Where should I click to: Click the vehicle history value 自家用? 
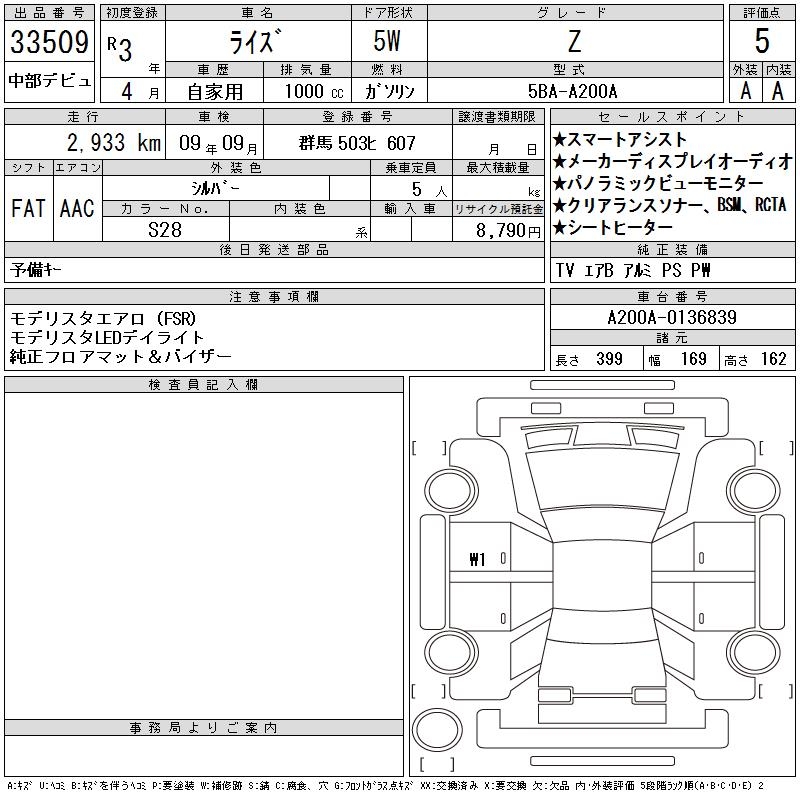coord(215,92)
